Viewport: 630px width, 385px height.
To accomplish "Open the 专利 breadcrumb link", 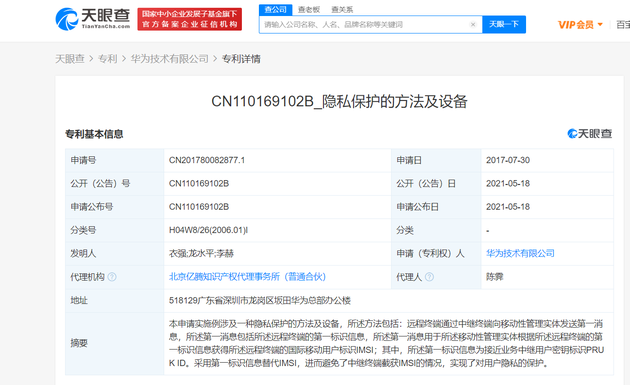I will (107, 59).
